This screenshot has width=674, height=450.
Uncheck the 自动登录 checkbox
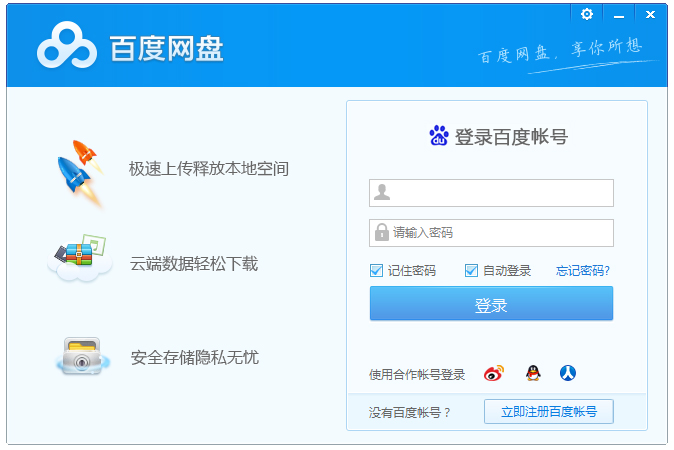471,270
